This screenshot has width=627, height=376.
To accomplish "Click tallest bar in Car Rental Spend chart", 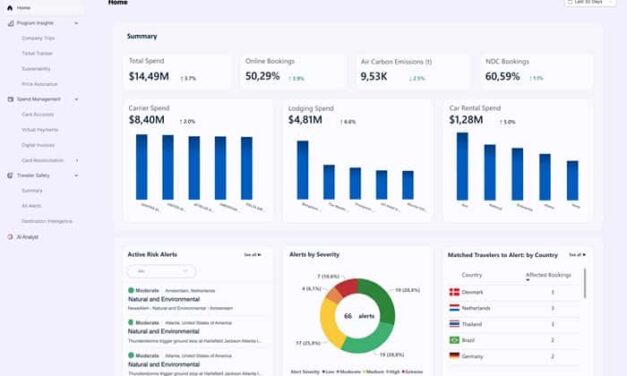I will [x=462, y=166].
